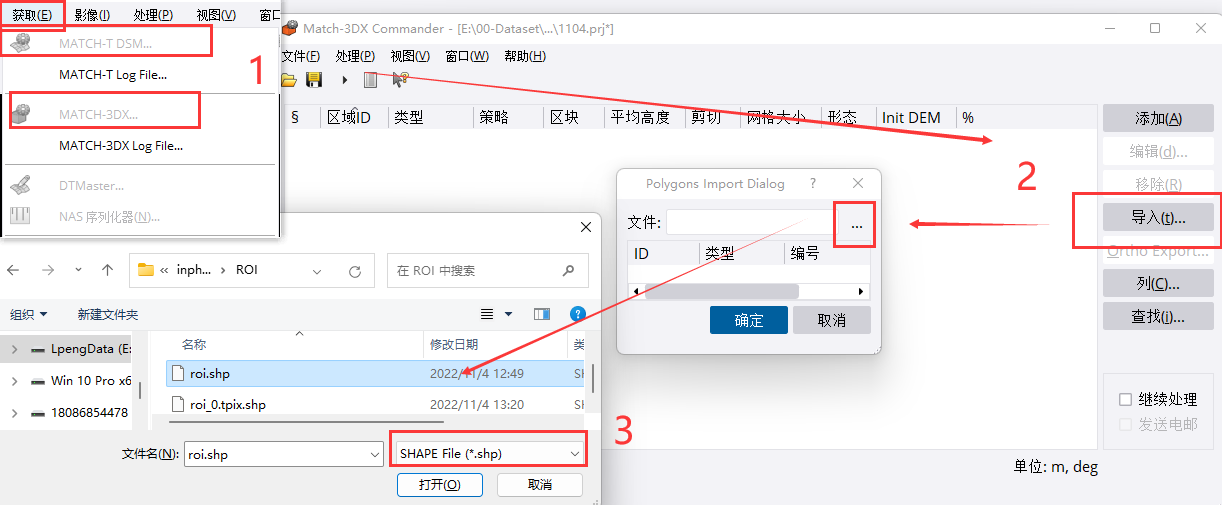Enable the 继续处理 checkbox
The width and height of the screenshot is (1222, 505).
(1125, 399)
